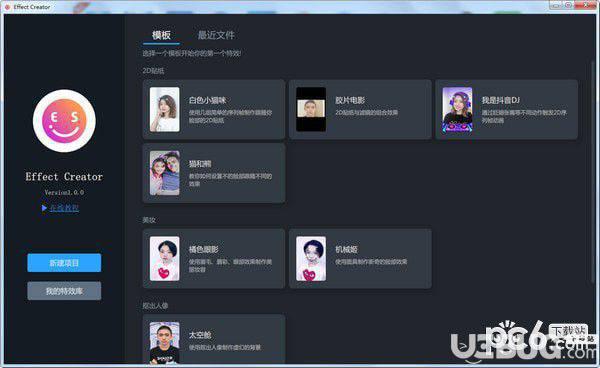Click the 猫和狗 two-face thumbnail
The image size is (600, 368).
[x=165, y=173]
